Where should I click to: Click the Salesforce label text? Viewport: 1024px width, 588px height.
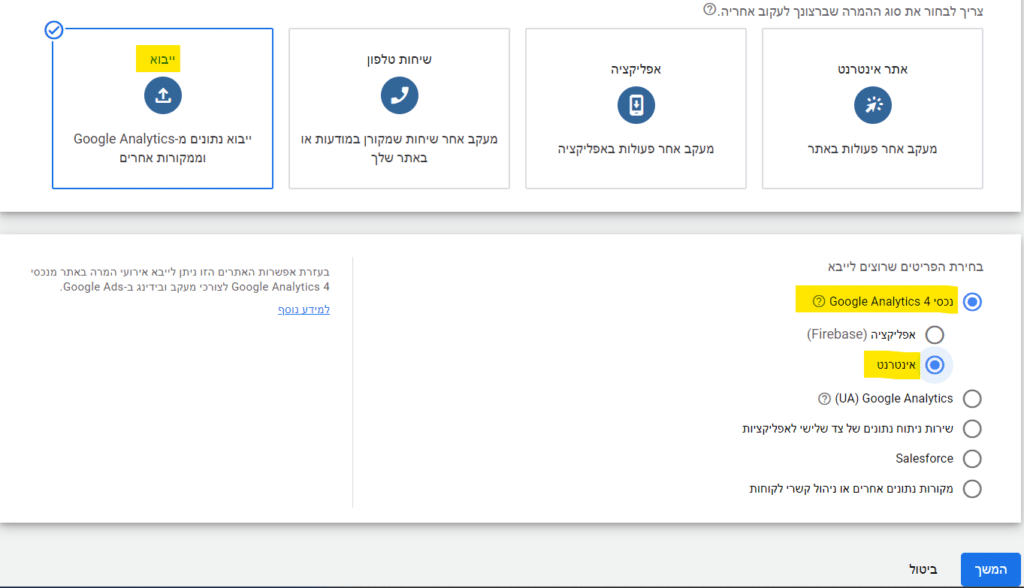[924, 459]
